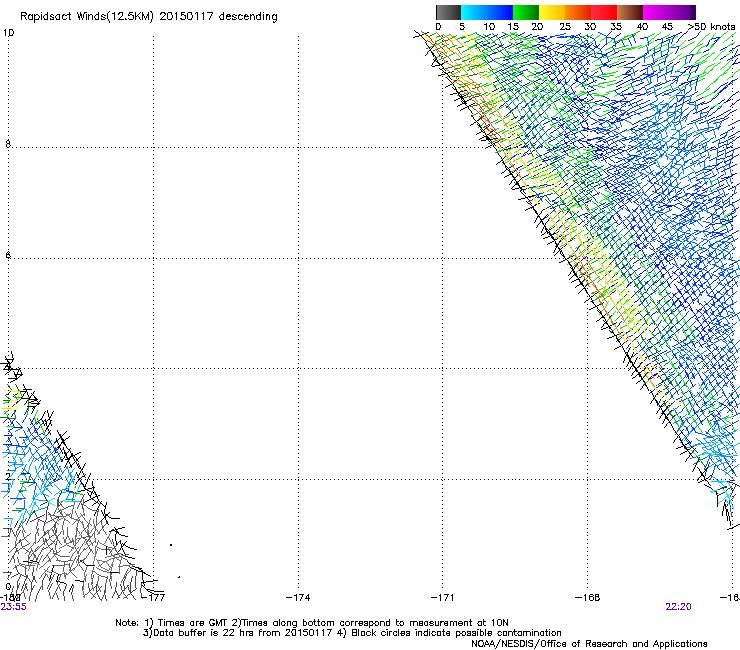Click the 'NOAA/NESDIS/Office of Research and Applications' credit
This screenshot has width=740, height=650.
coord(589,644)
